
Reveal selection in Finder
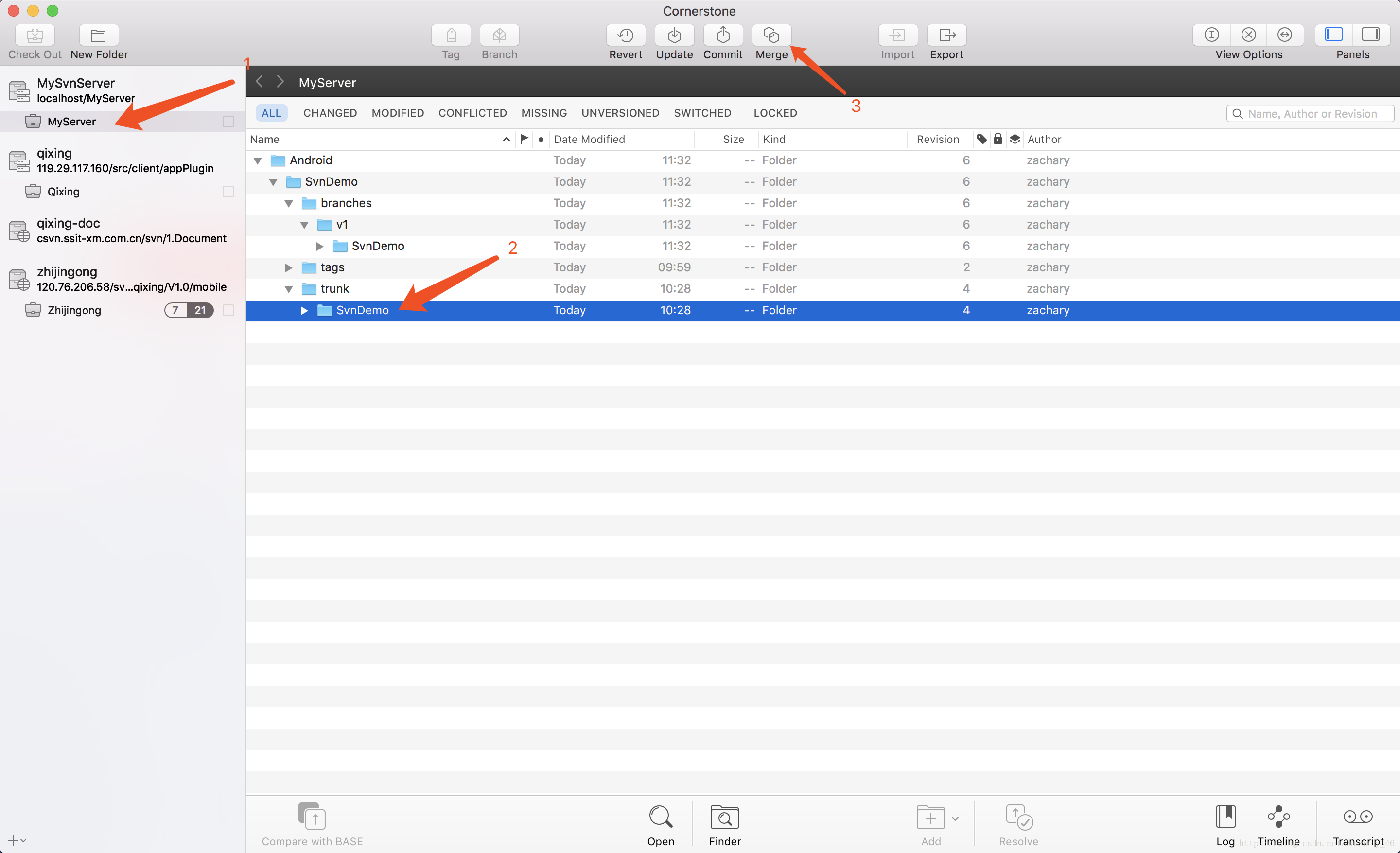point(724,817)
